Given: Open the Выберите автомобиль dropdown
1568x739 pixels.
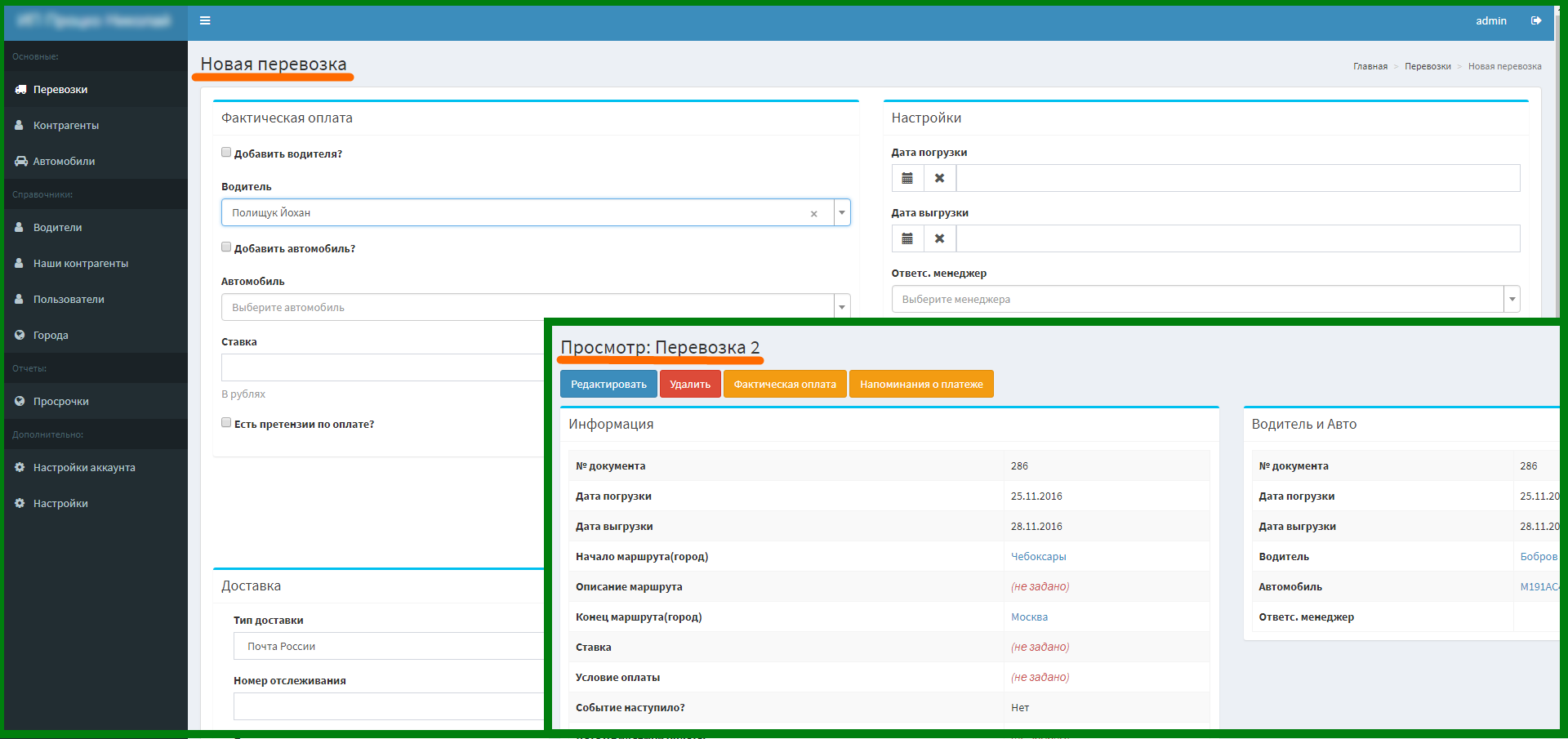Looking at the screenshot, I should [536, 307].
